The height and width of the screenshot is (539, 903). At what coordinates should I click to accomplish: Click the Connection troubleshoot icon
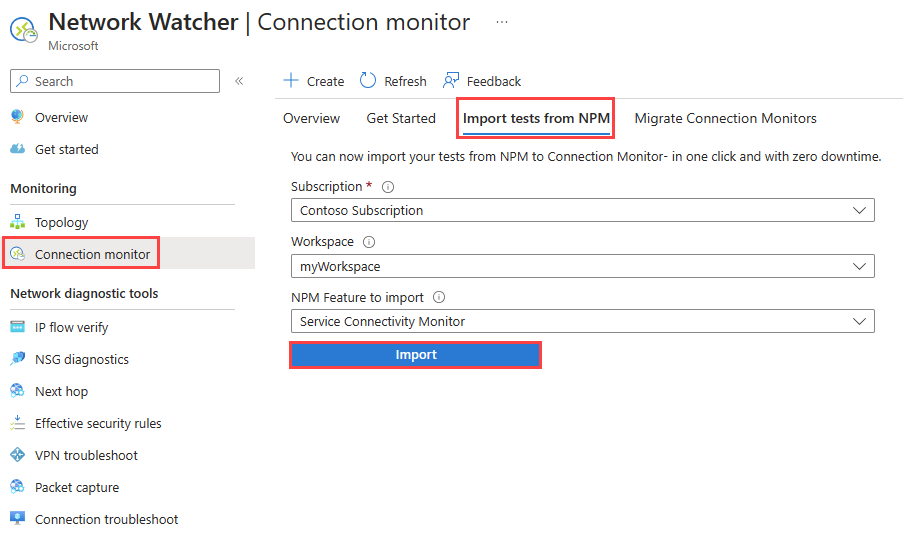pos(17,519)
